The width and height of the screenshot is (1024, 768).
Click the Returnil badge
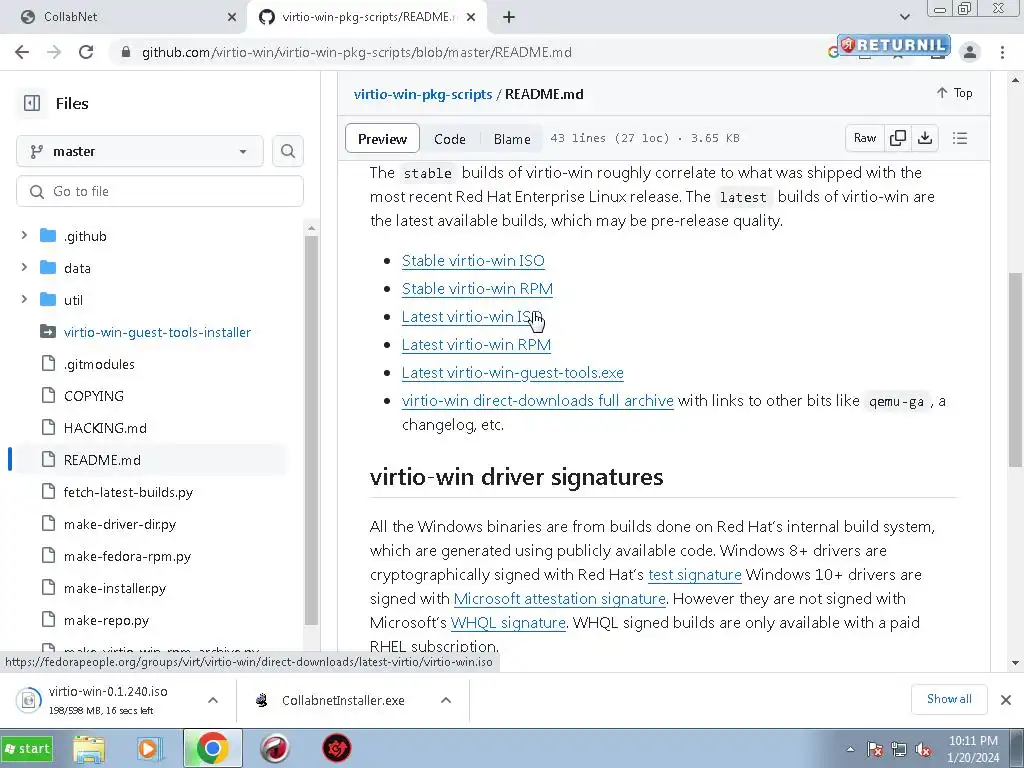[893, 44]
